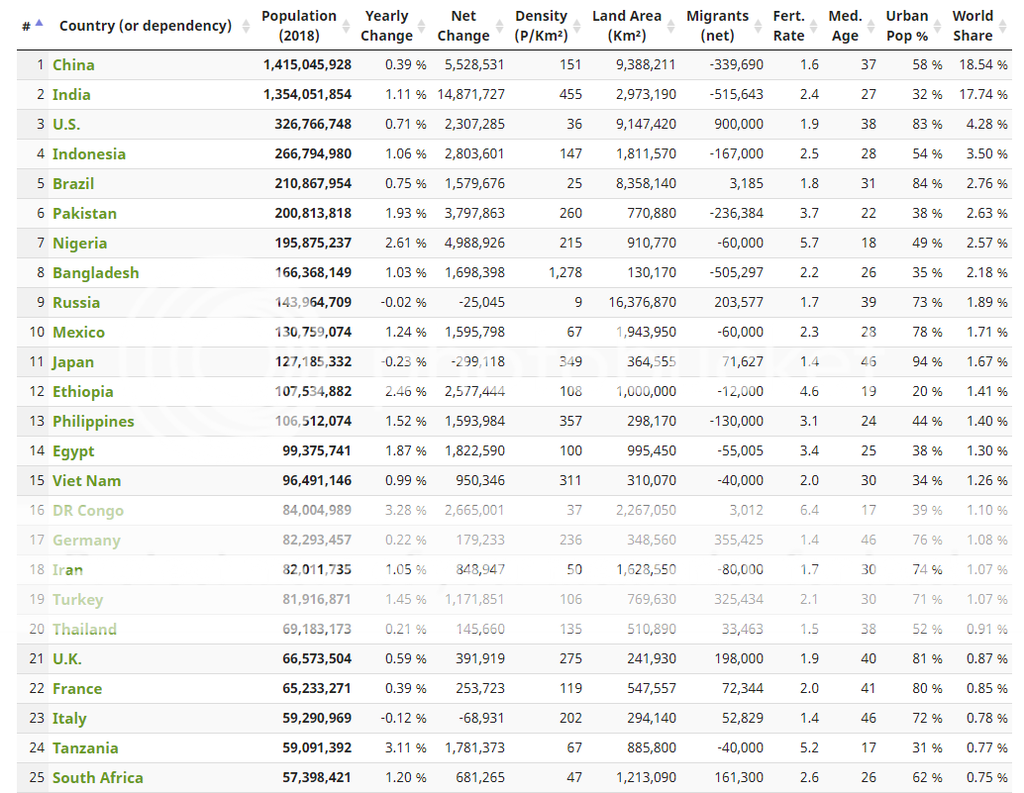This screenshot has width=1024, height=793.
Task: Click the South Africa country link
Action: click(97, 778)
